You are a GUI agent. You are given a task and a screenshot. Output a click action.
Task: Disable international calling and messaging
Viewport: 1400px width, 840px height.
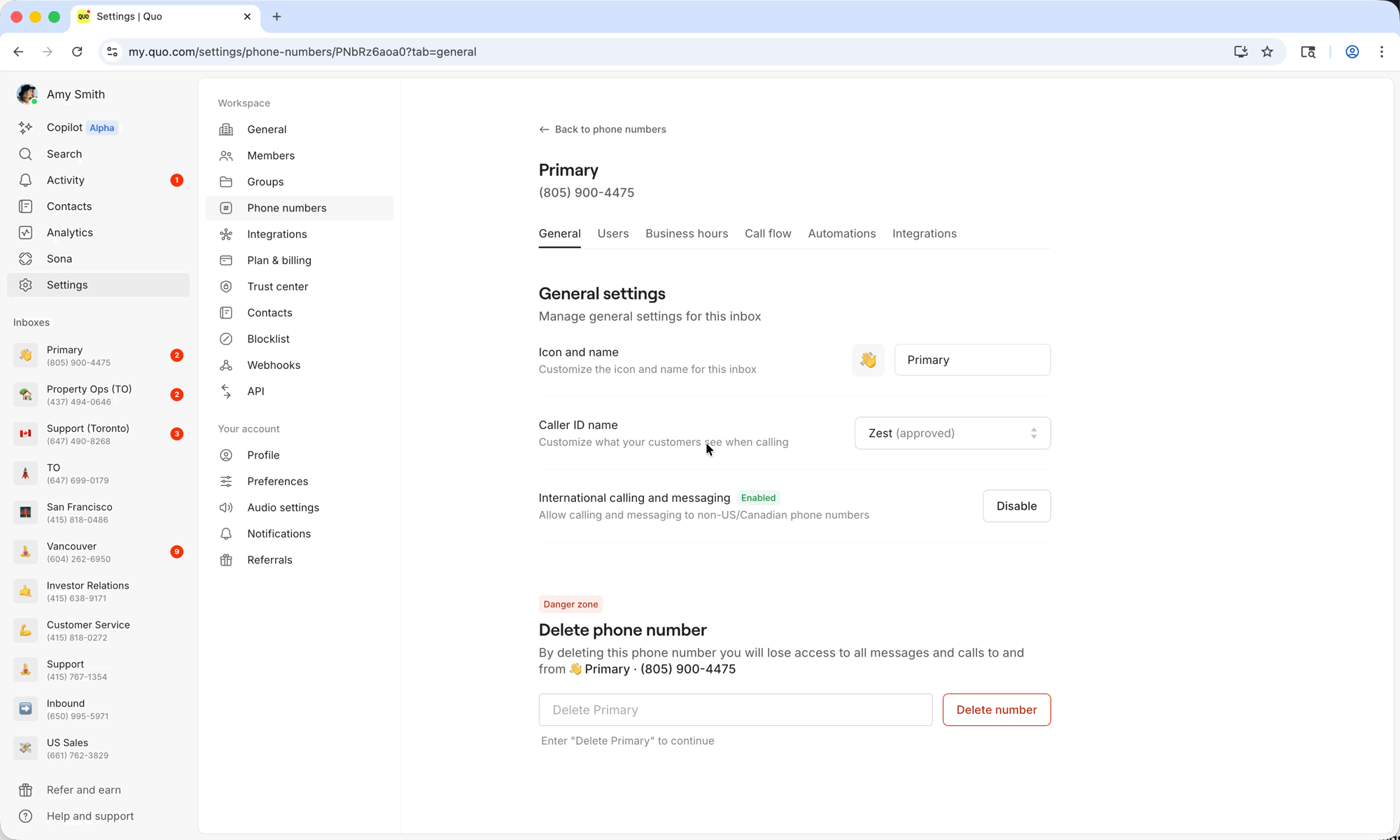click(x=1016, y=505)
